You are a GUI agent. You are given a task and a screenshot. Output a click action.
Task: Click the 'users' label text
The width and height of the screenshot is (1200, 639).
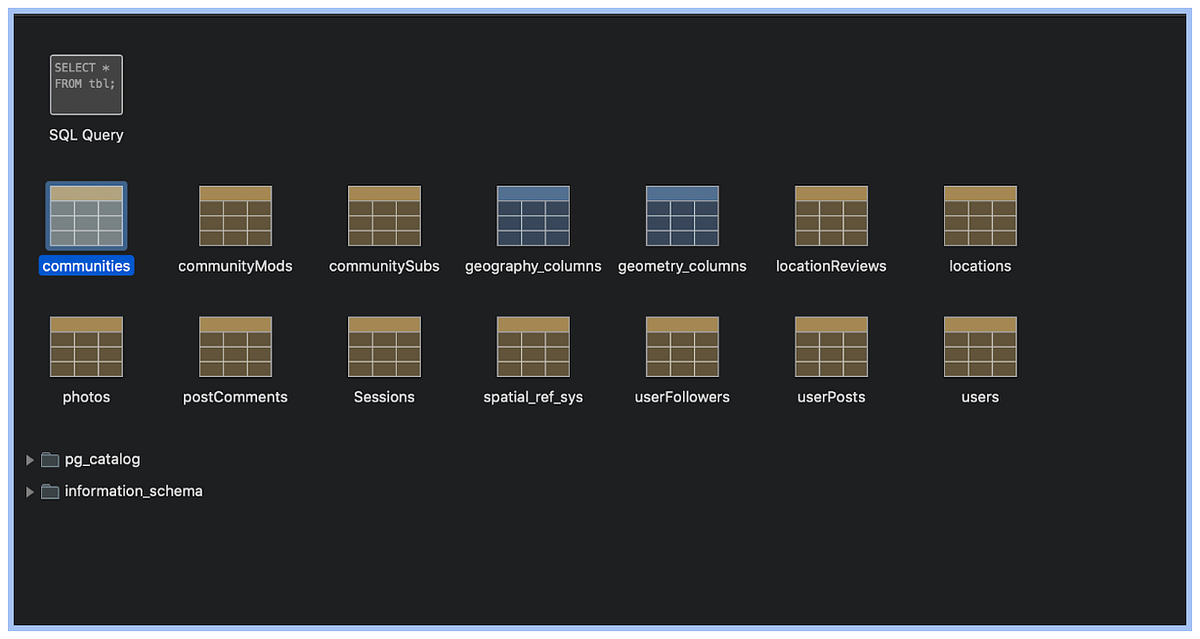980,397
